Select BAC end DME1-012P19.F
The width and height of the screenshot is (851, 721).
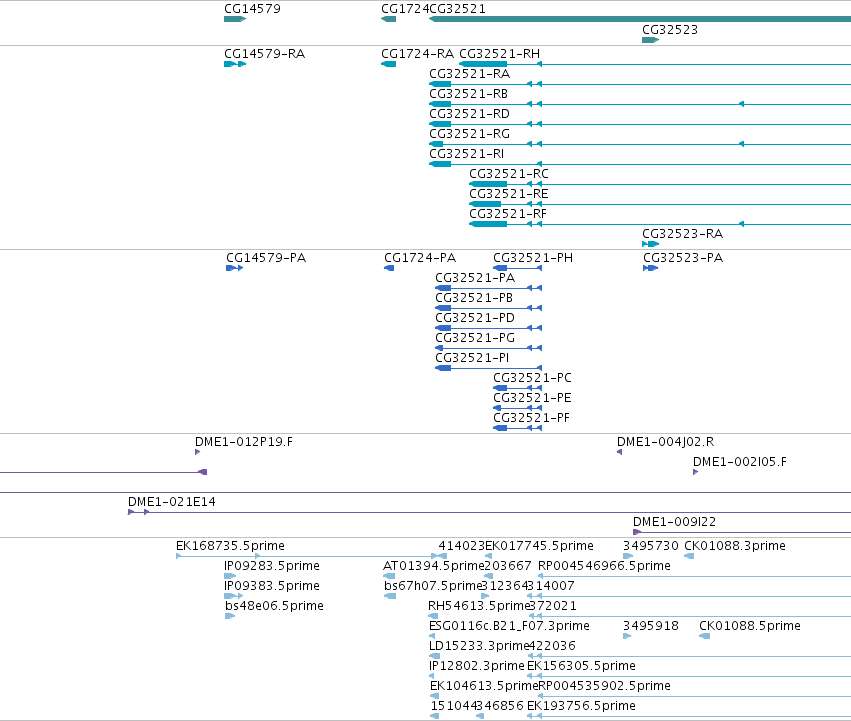(244, 442)
